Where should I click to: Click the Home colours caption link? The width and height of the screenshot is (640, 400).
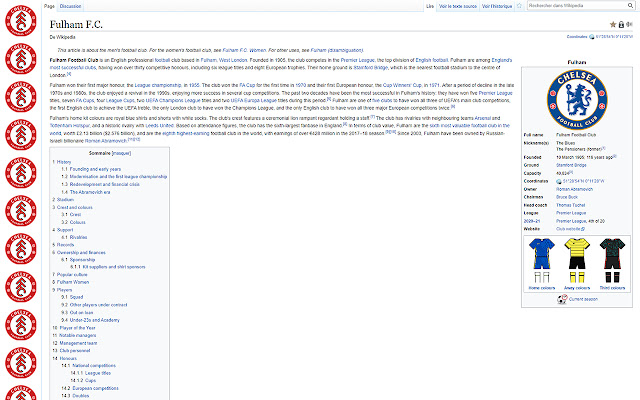(x=542, y=288)
